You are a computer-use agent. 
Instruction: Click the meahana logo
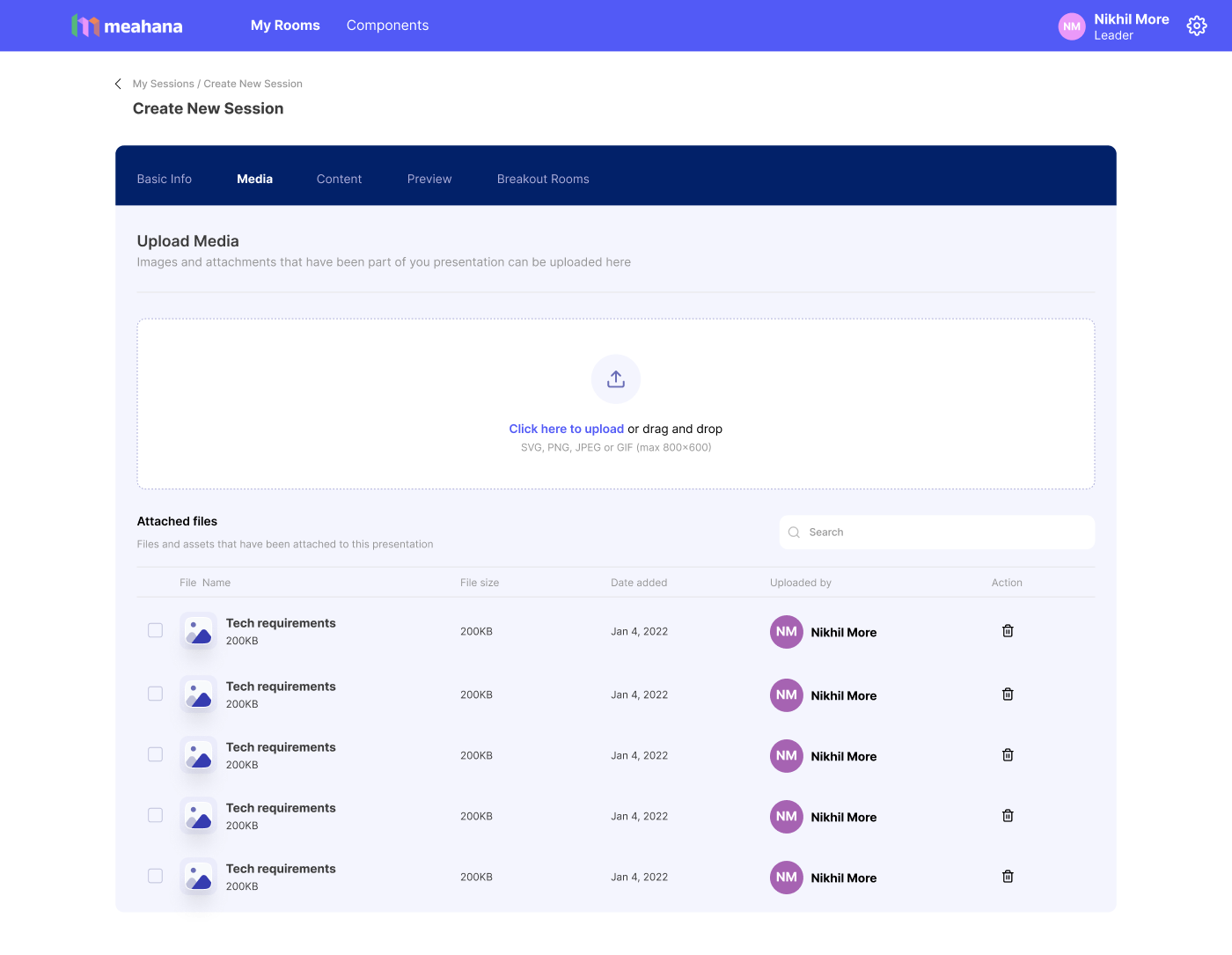tap(128, 26)
